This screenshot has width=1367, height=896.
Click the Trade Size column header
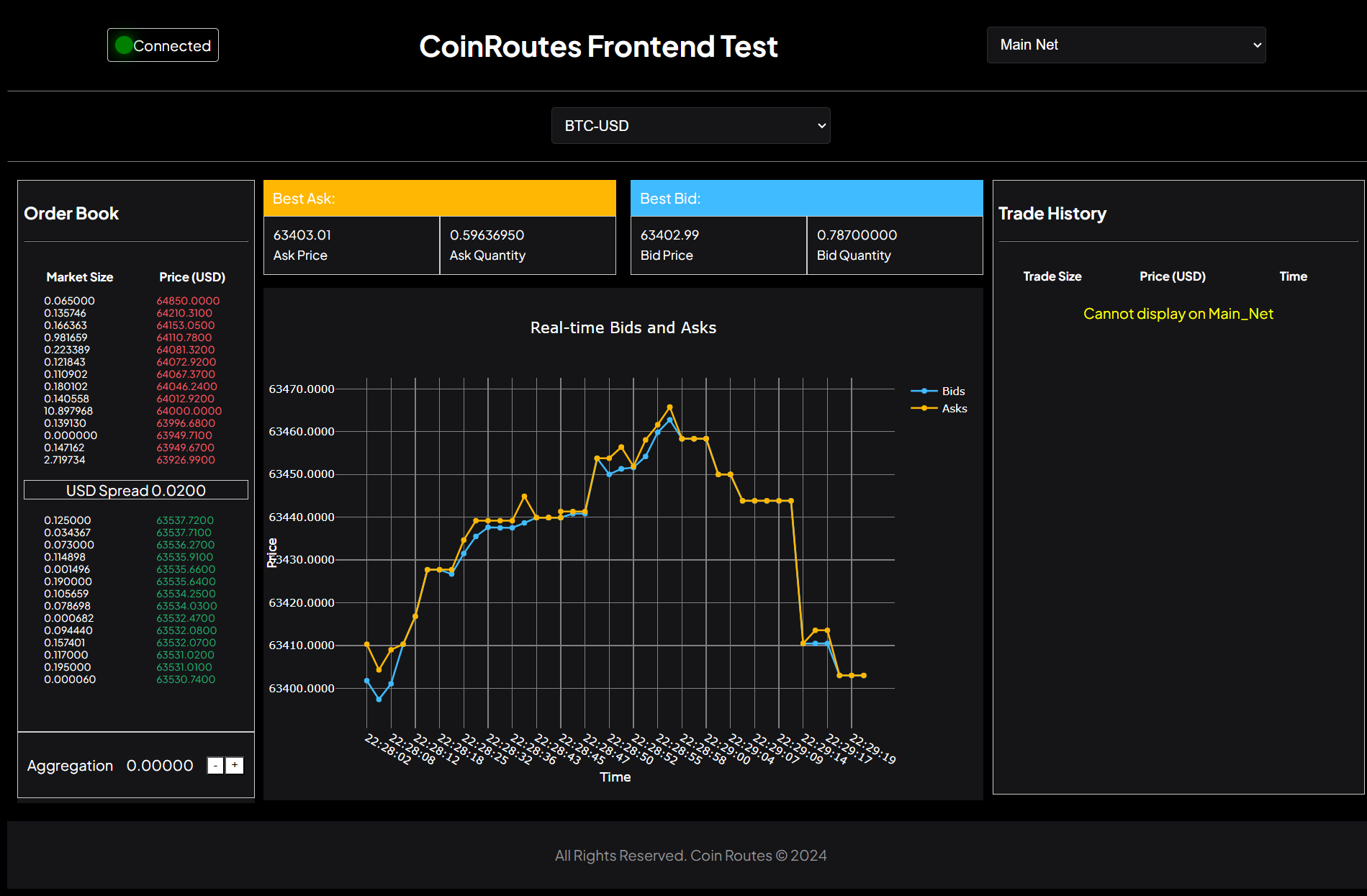1052,276
